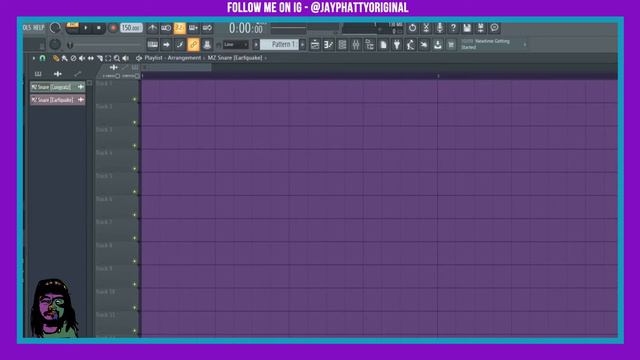Select the MZ Snare [Earthquake] clip in picker
This screenshot has width=640, height=360.
point(58,100)
